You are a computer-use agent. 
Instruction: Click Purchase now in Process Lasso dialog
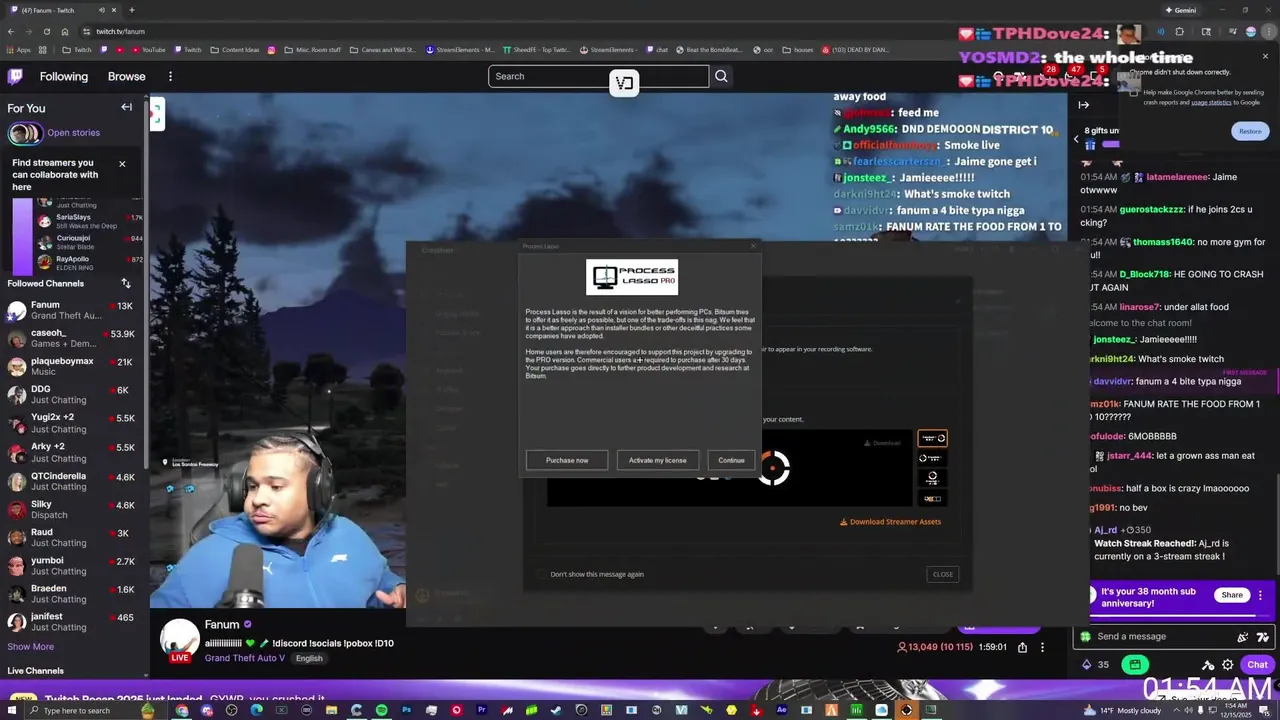coord(567,460)
